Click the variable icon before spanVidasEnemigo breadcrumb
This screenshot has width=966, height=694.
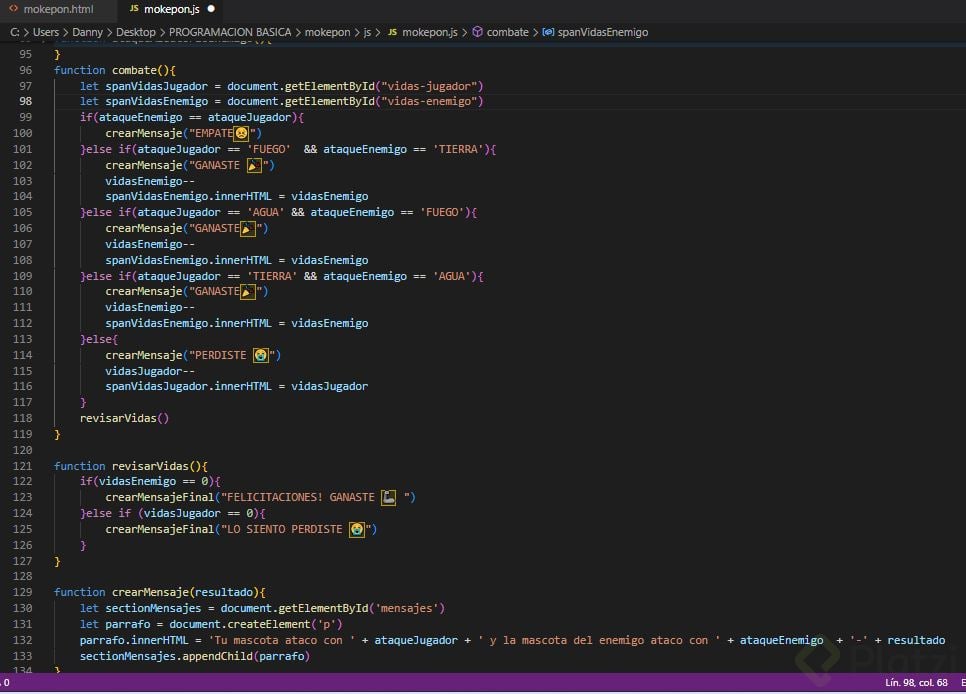pyautogui.click(x=548, y=32)
